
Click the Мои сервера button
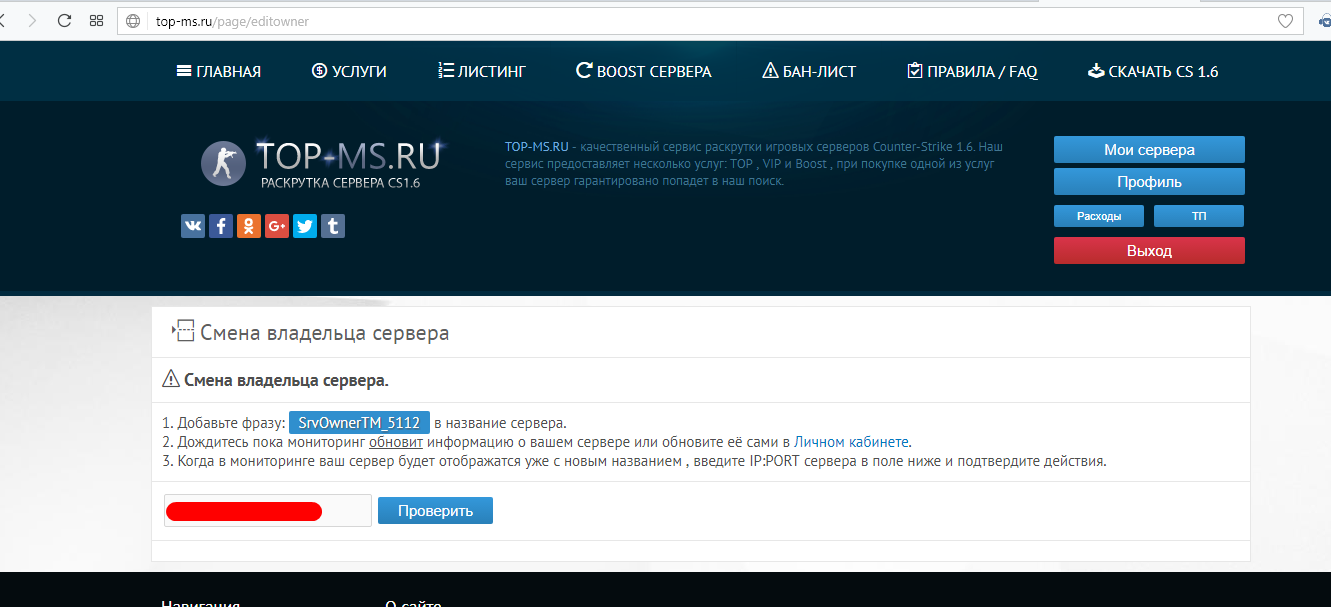(1149, 150)
